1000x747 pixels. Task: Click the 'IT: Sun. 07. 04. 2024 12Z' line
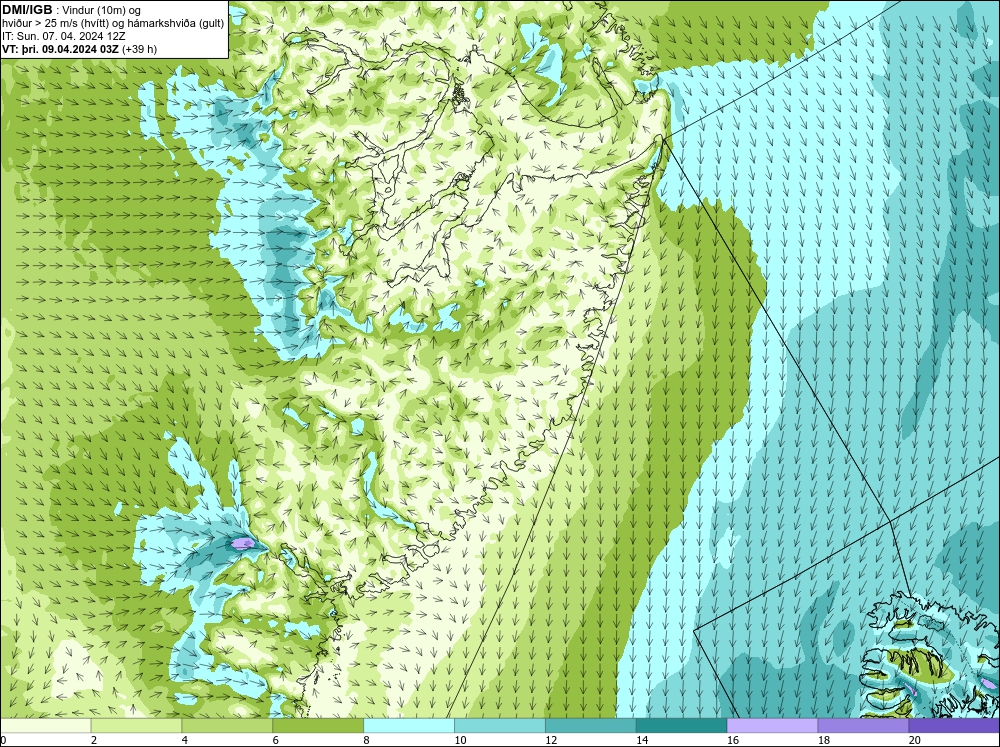[64, 36]
